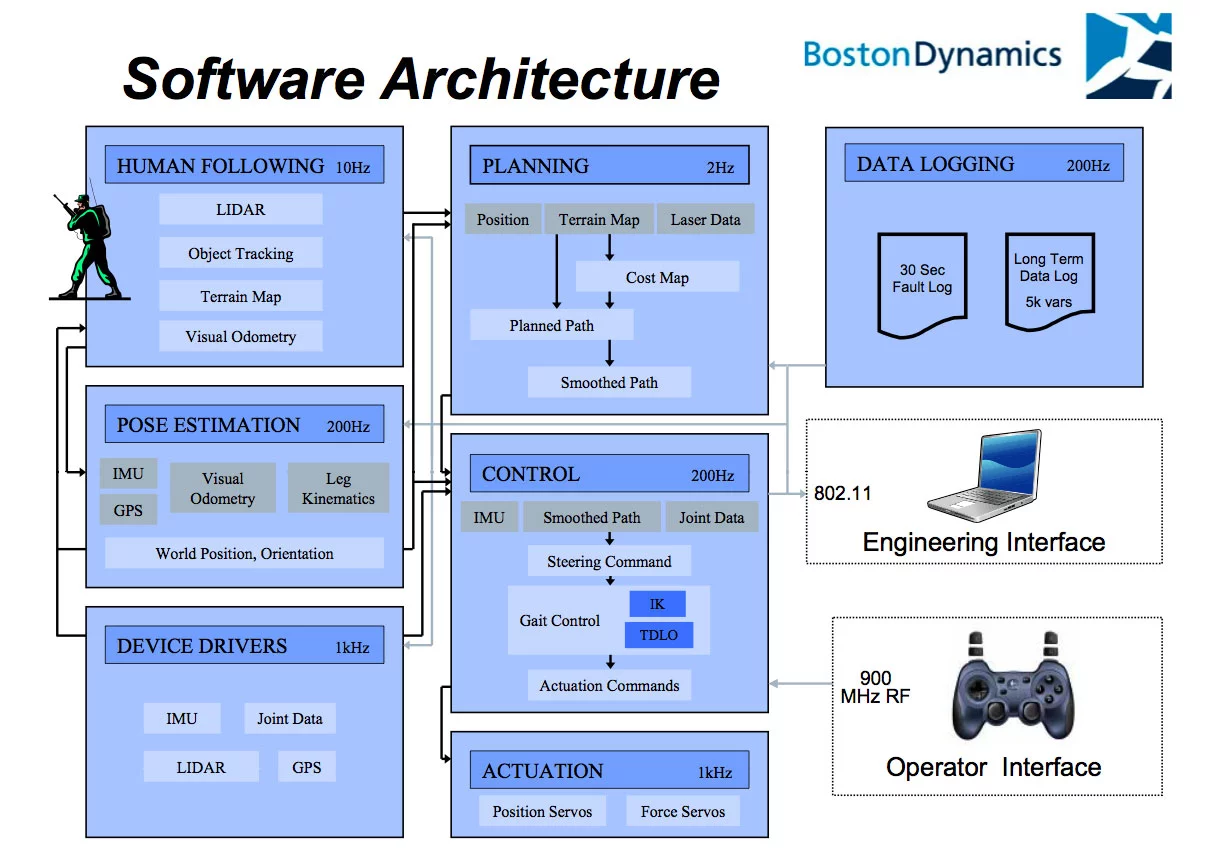
Task: Click the IK block in Gait Control
Action: pyautogui.click(x=657, y=604)
